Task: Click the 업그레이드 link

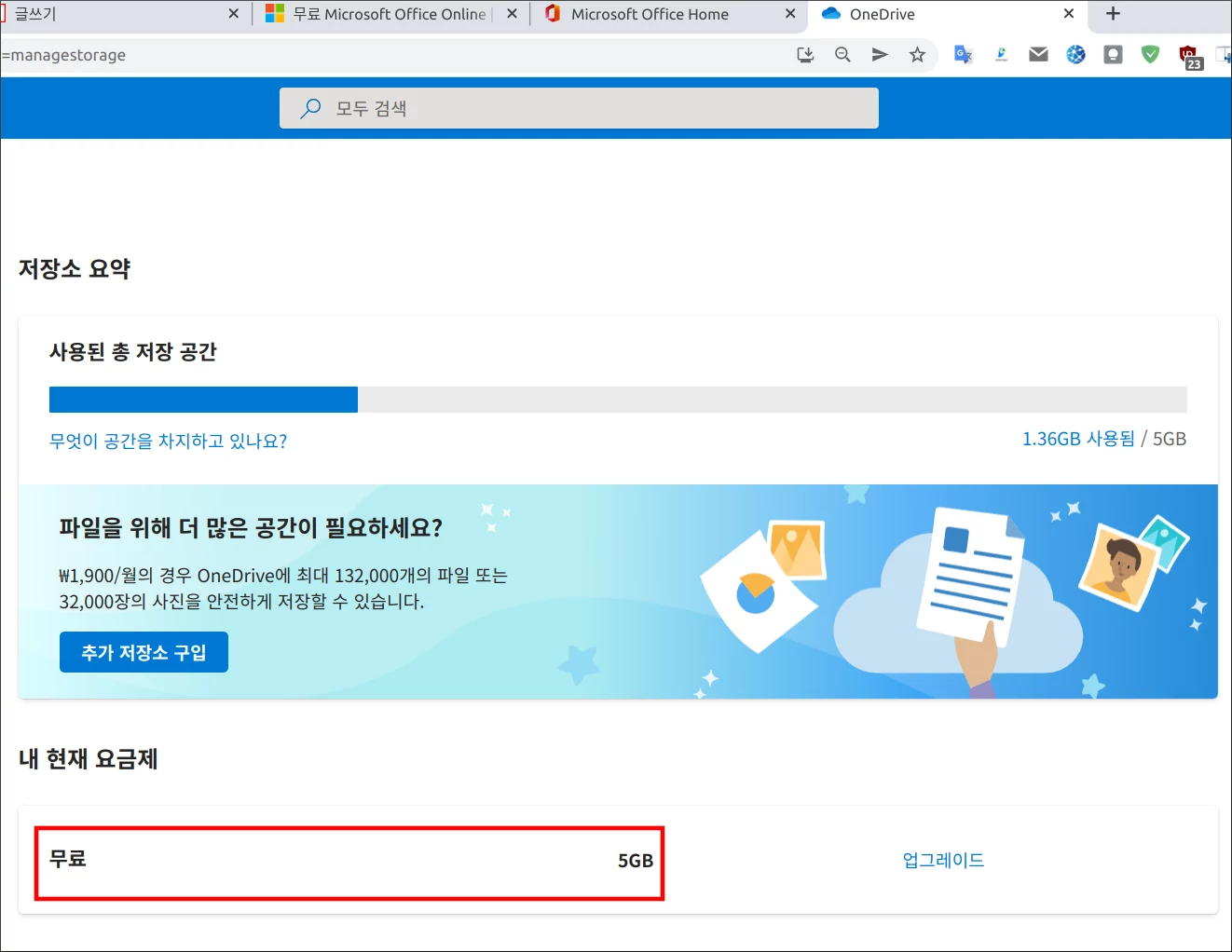Action: click(x=943, y=860)
